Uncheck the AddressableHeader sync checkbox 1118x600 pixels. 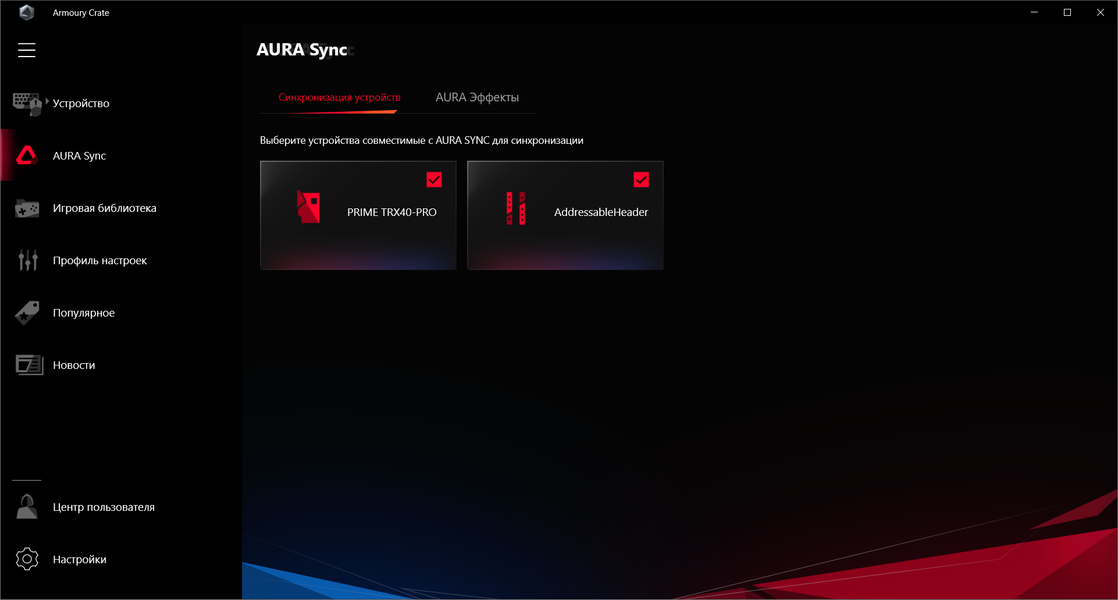tap(641, 180)
